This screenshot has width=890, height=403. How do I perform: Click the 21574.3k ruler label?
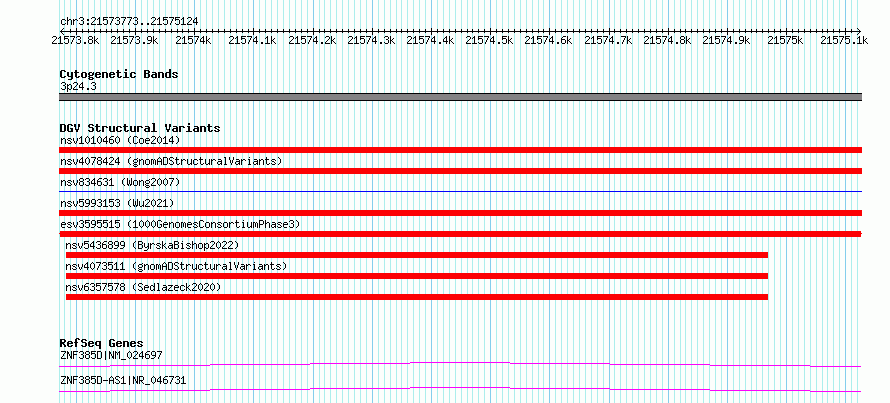[x=371, y=40]
